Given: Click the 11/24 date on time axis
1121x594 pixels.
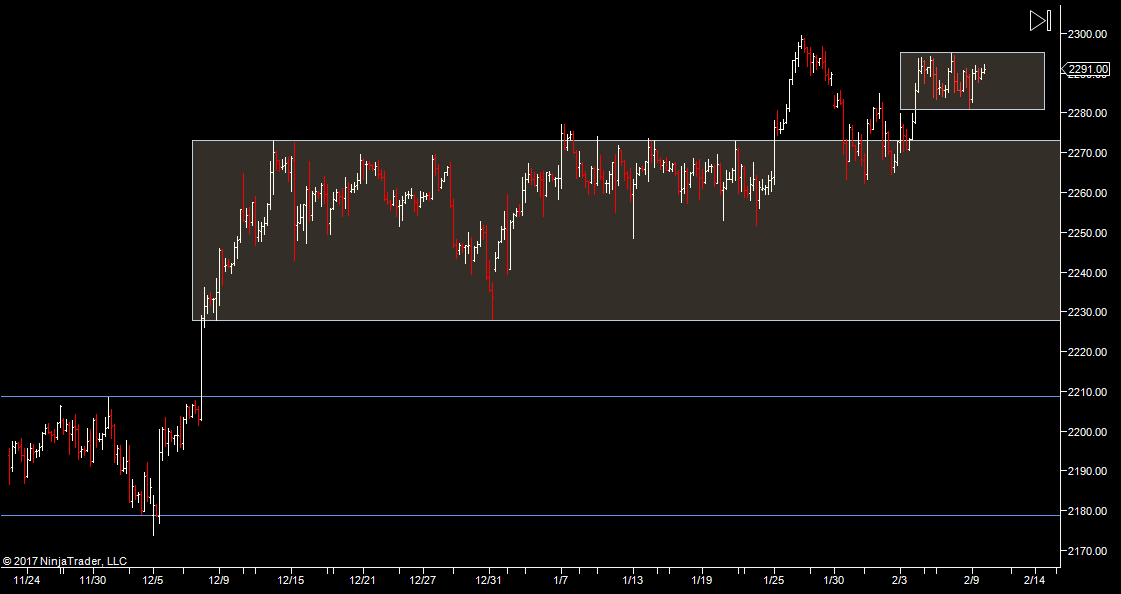Looking at the screenshot, I should point(27,580).
